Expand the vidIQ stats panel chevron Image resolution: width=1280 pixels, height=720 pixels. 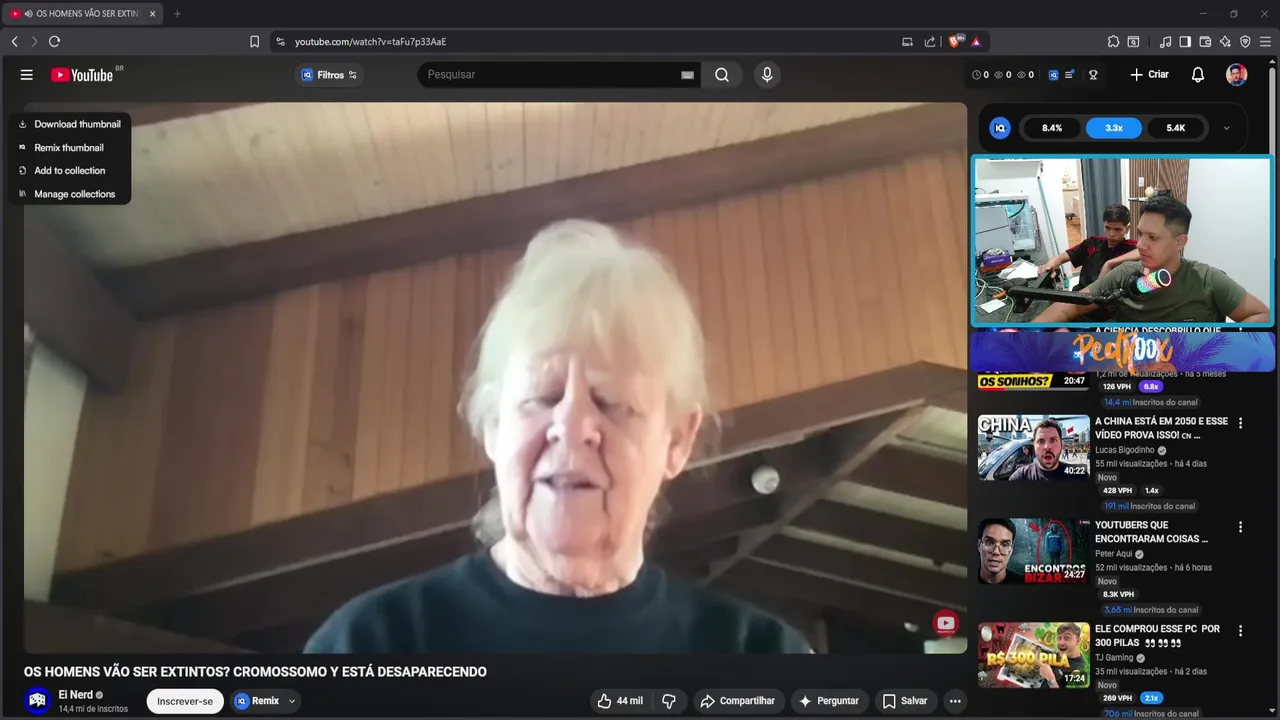coord(1227,128)
